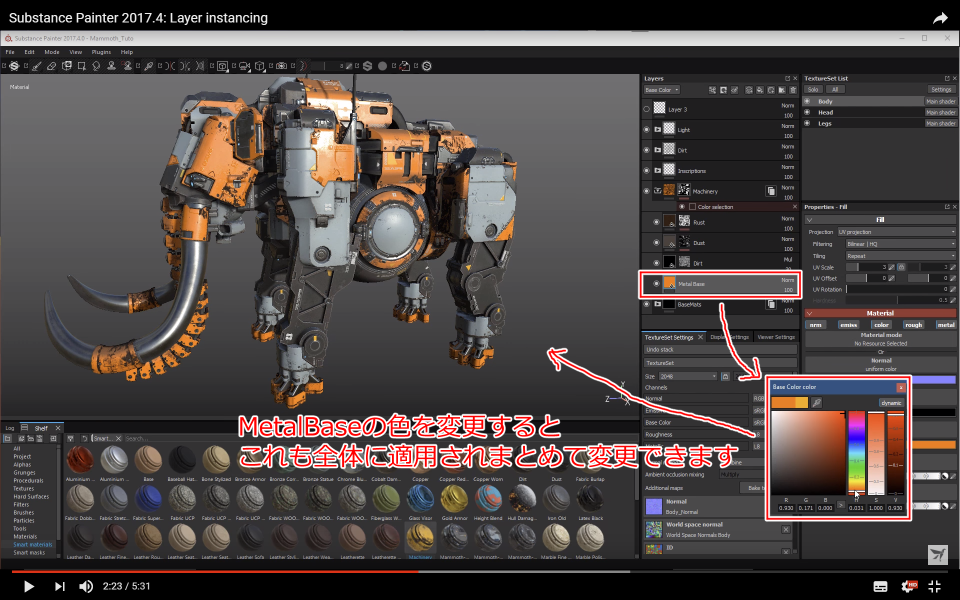Screen dimensions: 960x600
Task: Click the eyedropper in Base Color dialog
Action: [816, 402]
